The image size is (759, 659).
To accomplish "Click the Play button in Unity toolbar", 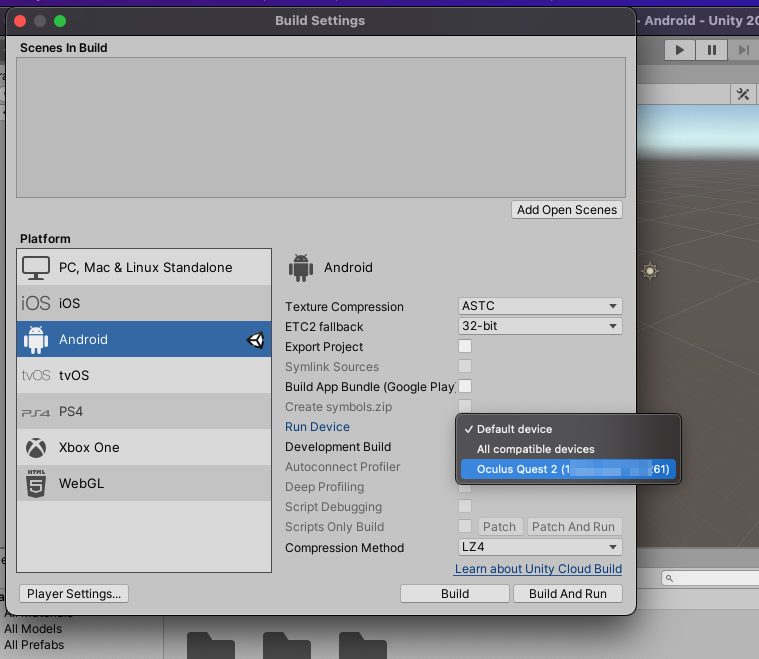I will click(680, 50).
